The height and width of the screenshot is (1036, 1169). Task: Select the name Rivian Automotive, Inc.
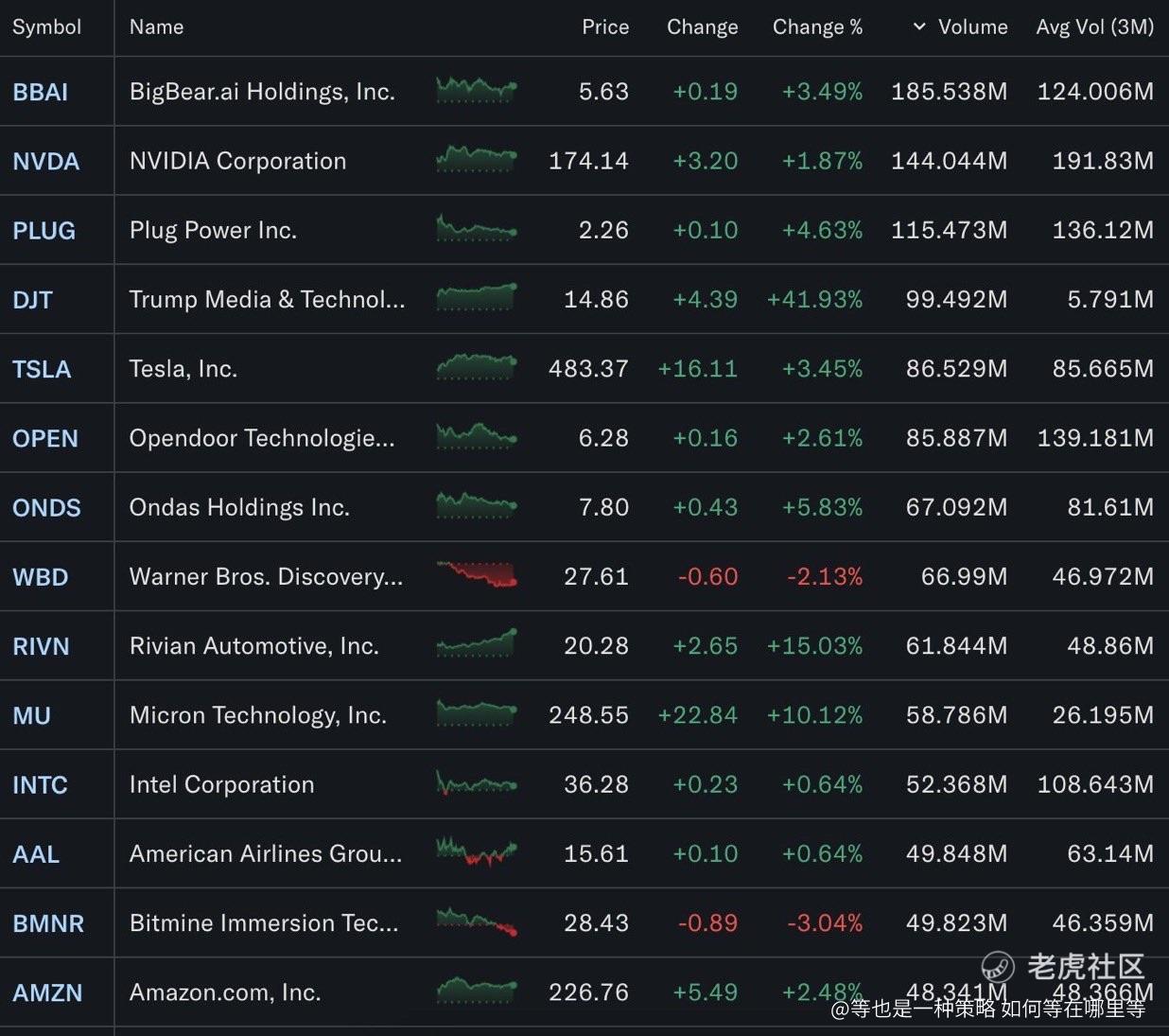tap(254, 646)
